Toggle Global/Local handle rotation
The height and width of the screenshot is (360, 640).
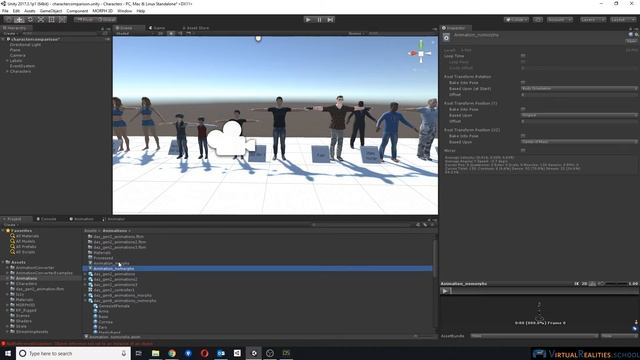107,20
